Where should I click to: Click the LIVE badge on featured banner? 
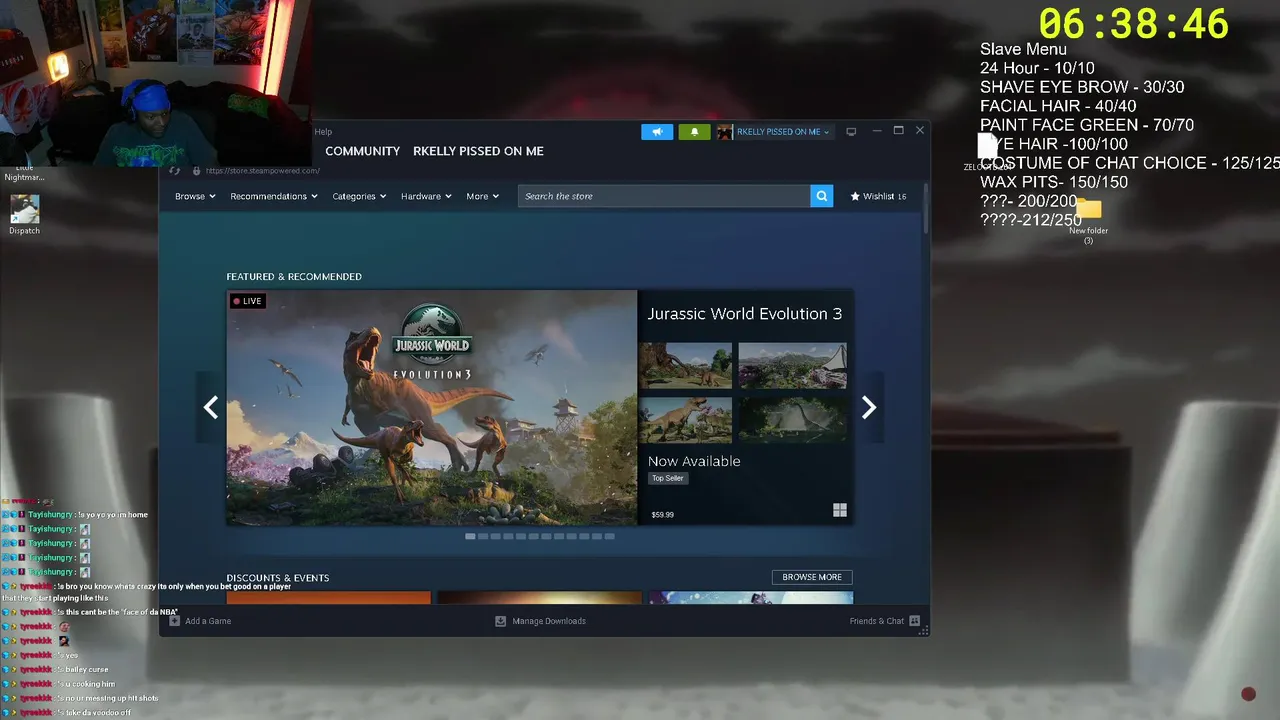point(247,301)
